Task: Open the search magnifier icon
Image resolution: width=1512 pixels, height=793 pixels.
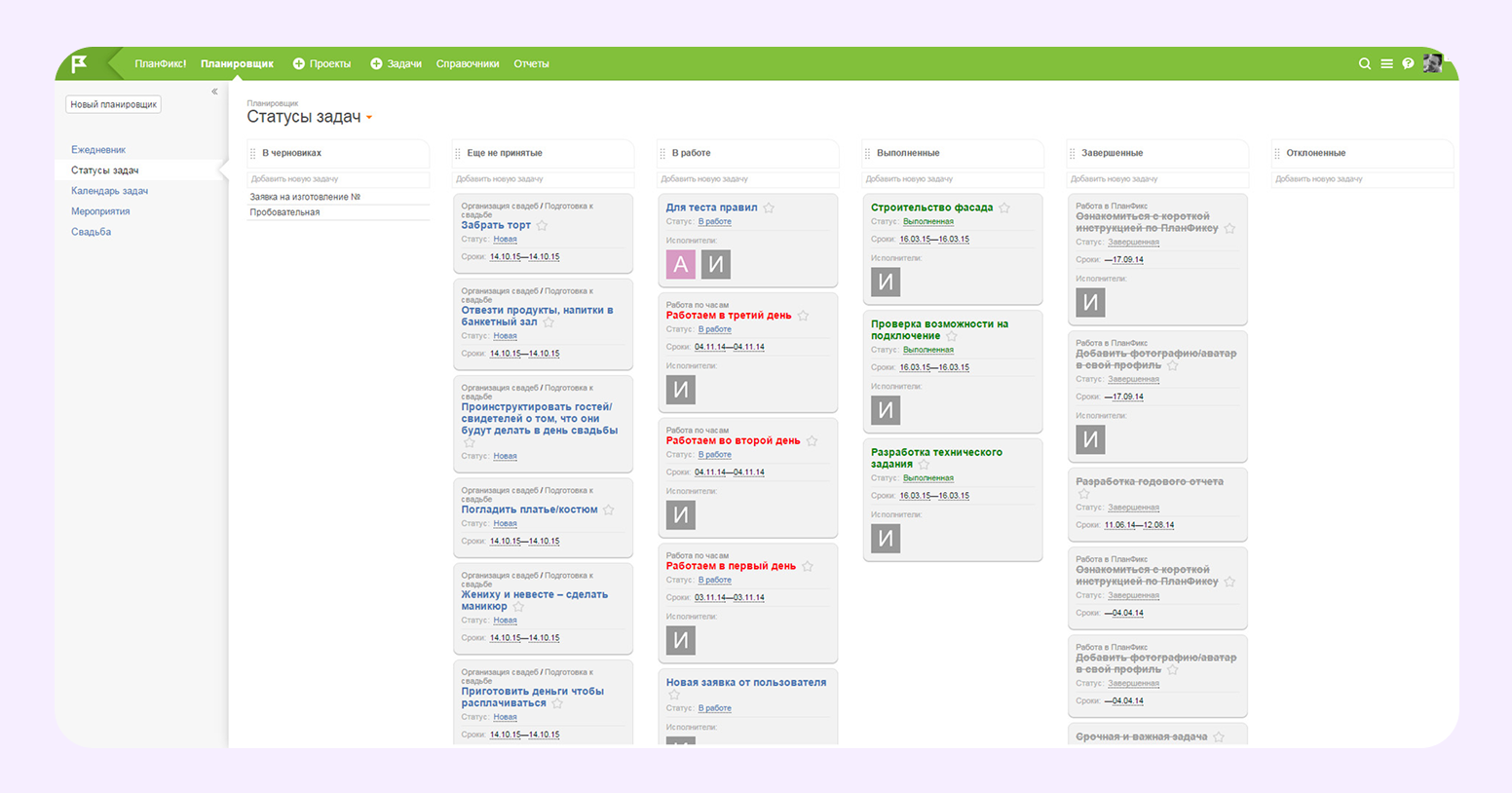Action: coord(1364,64)
